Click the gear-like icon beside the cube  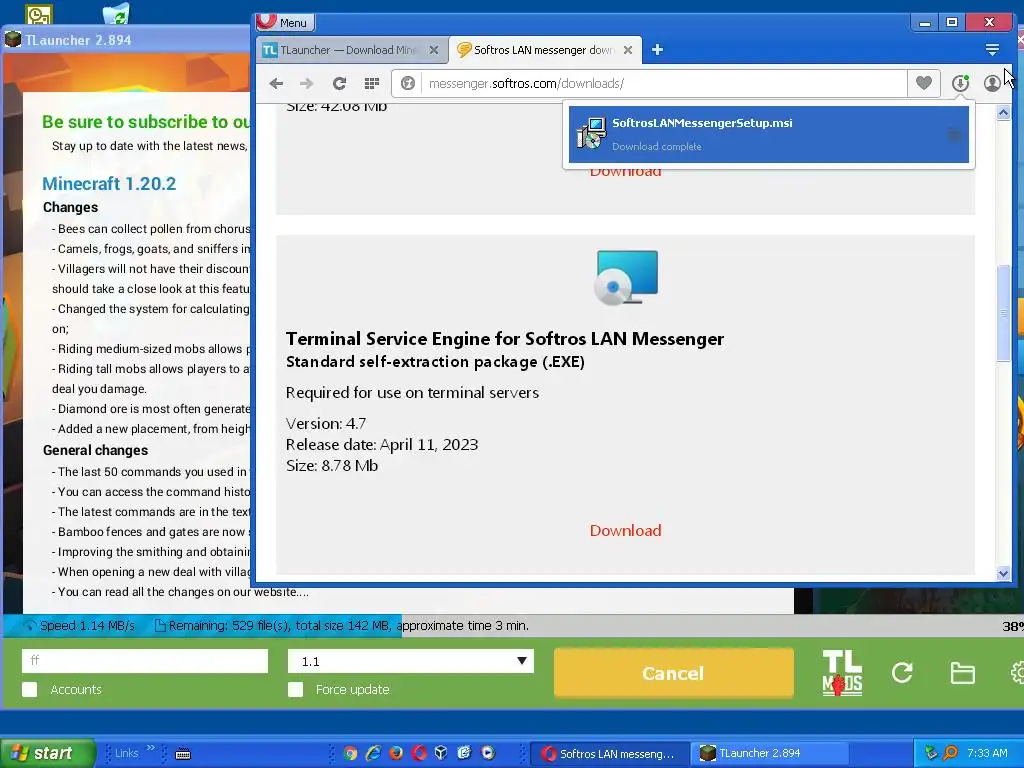tap(464, 753)
